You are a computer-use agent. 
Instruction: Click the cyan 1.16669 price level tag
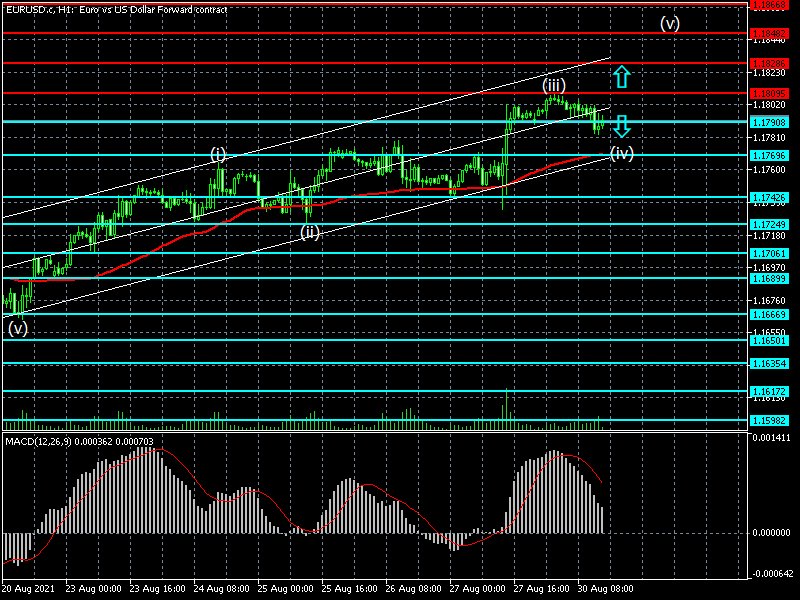click(x=769, y=315)
